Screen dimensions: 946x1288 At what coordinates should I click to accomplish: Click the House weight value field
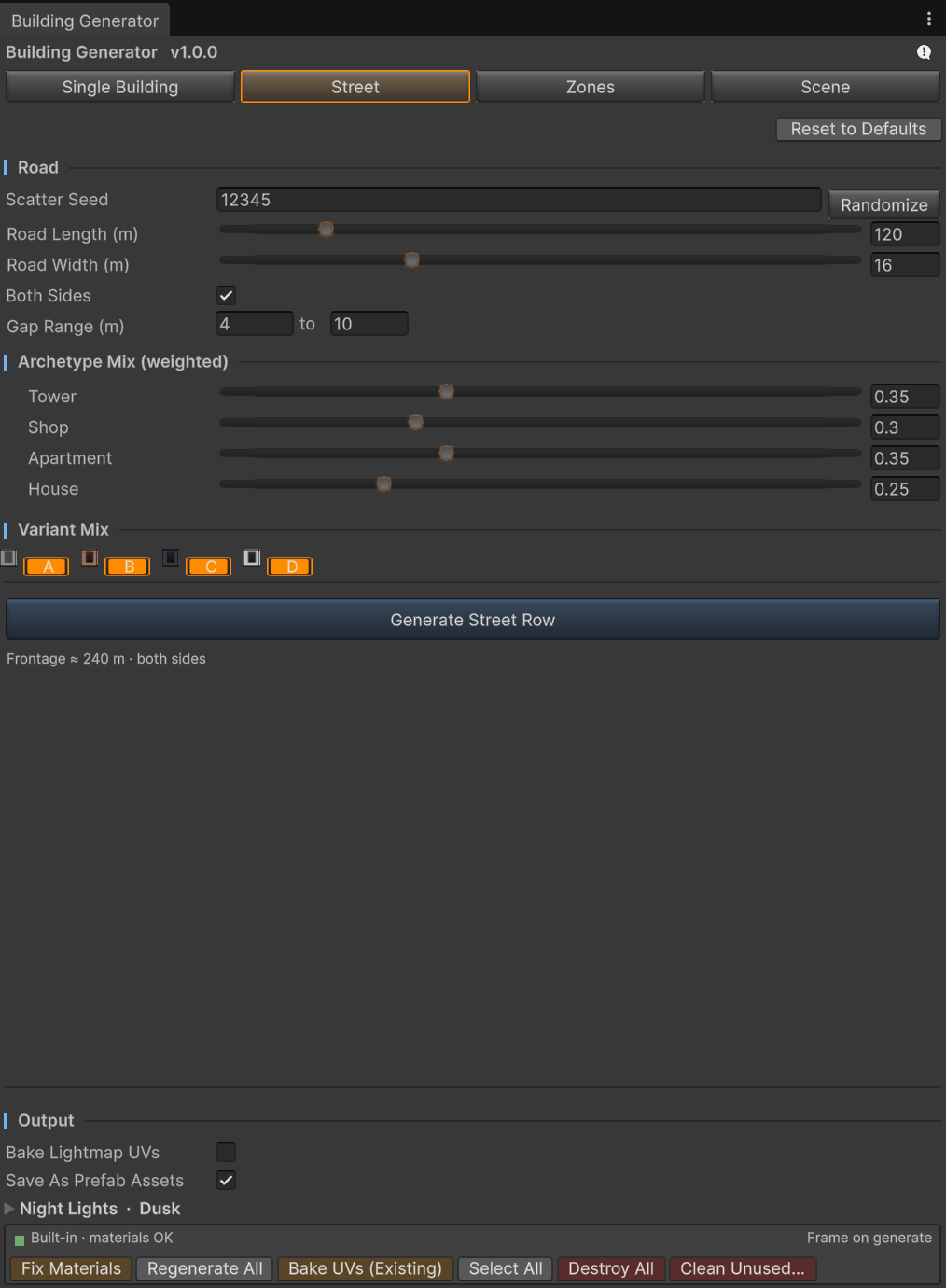pos(905,489)
